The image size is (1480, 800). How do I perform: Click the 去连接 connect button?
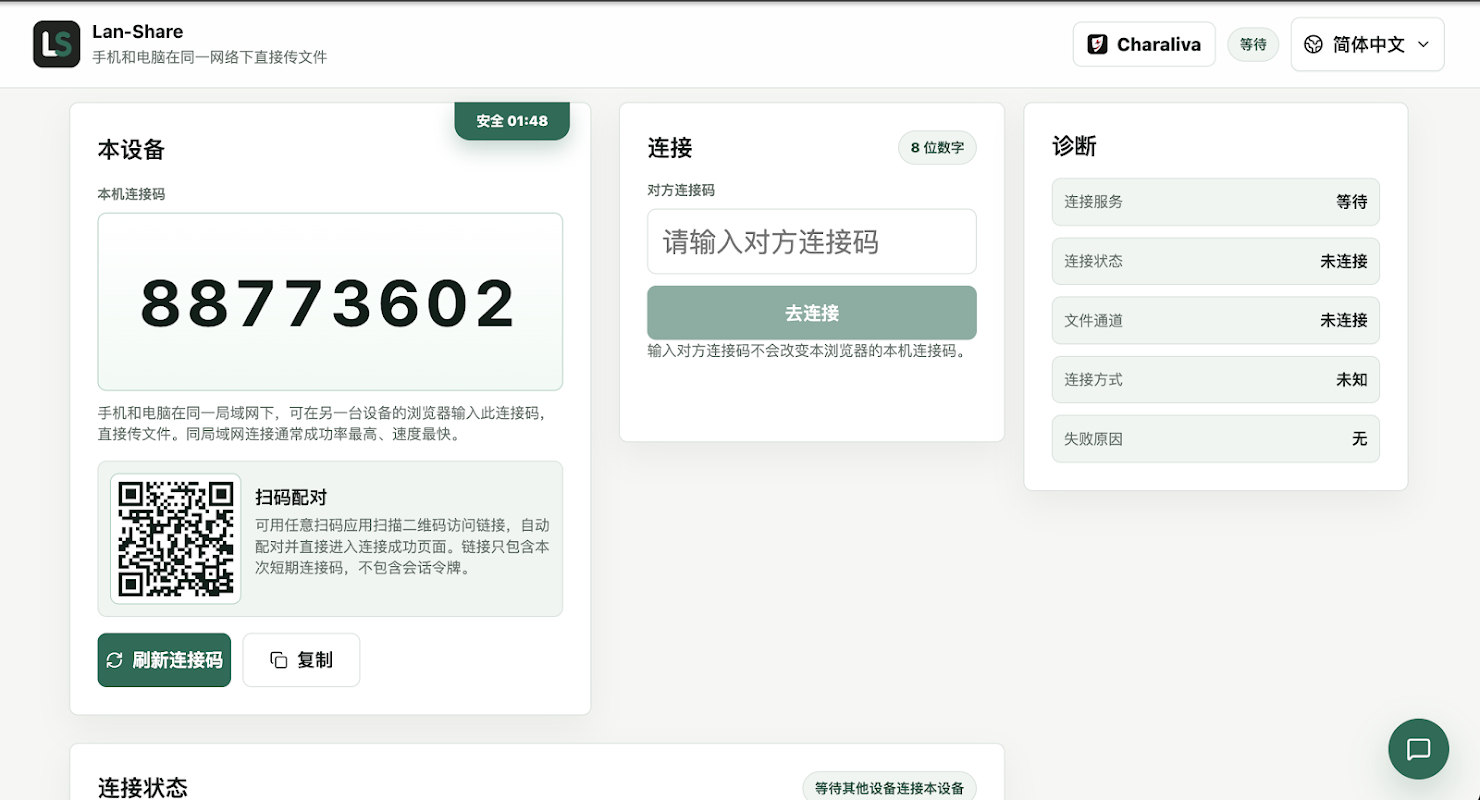click(812, 313)
